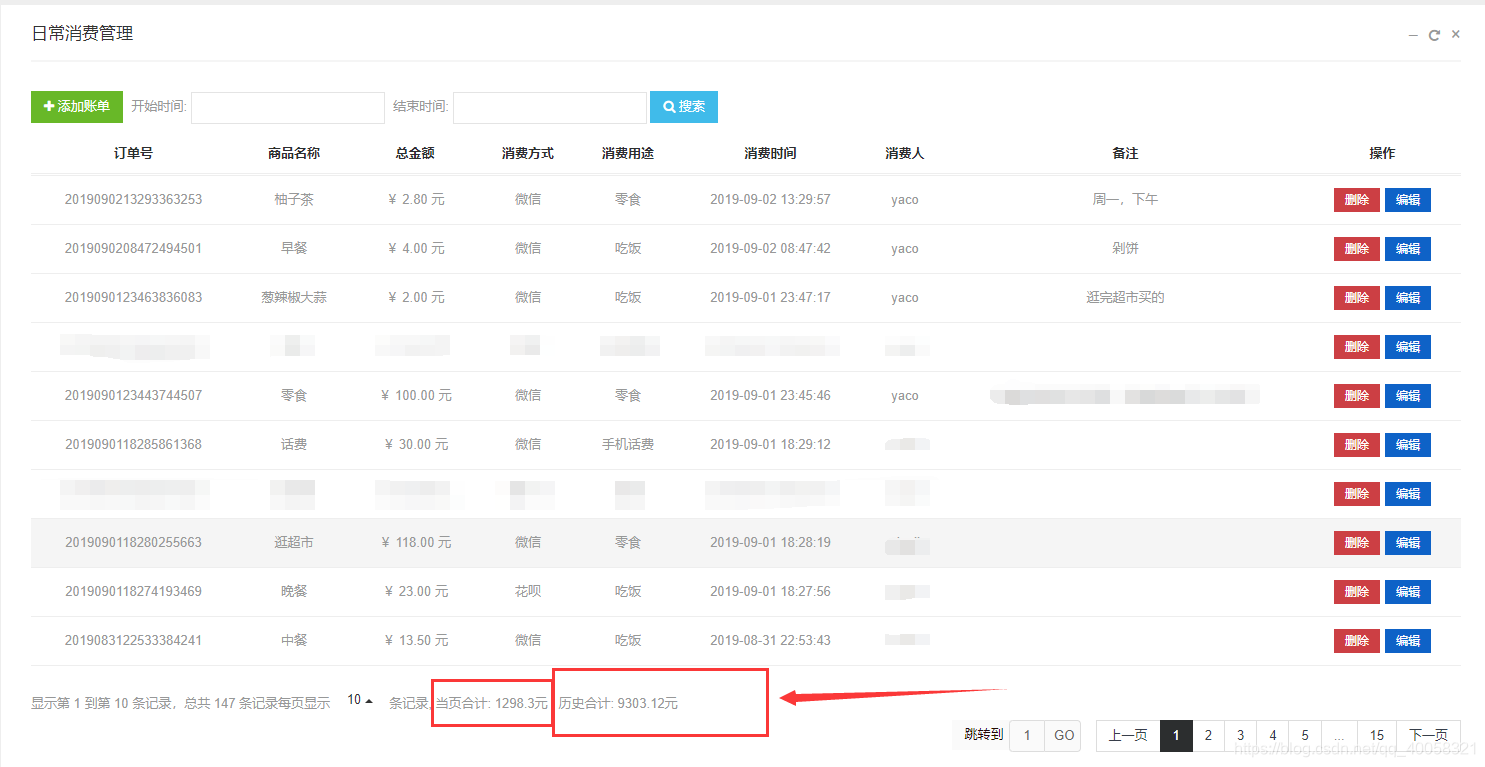
Task: Close the 日常消费管理 panel
Action: 1456,34
